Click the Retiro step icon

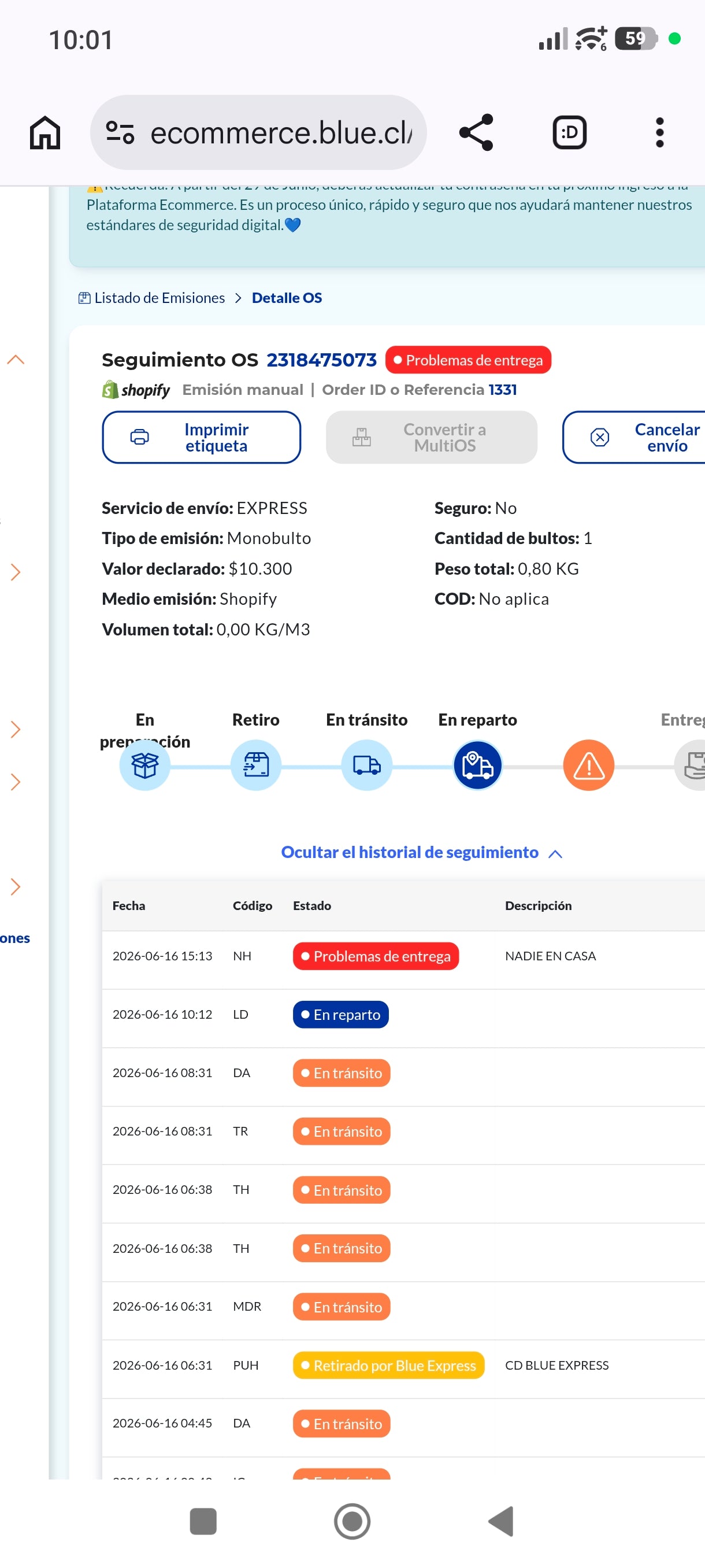coord(255,765)
